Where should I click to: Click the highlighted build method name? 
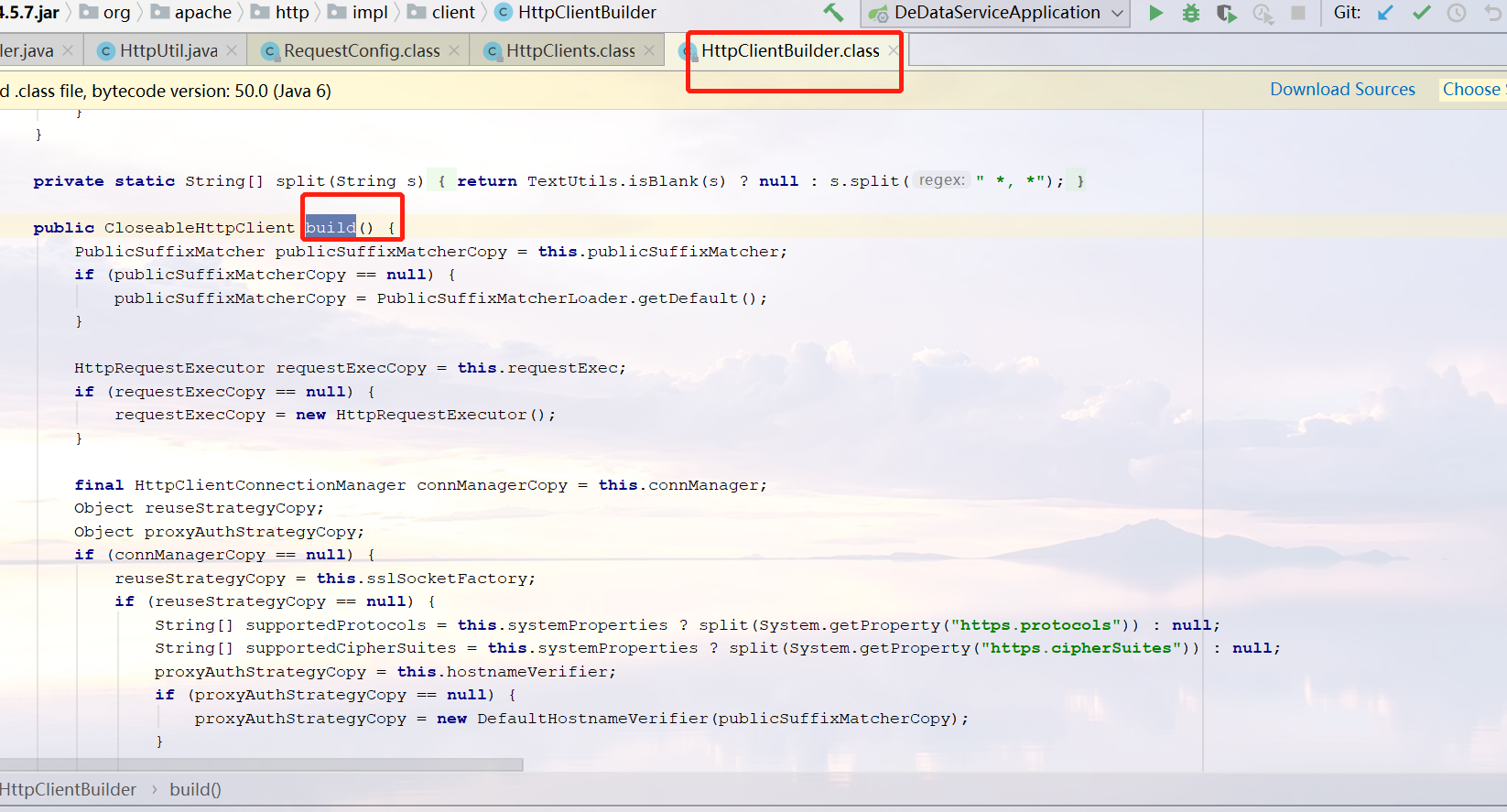tap(331, 228)
